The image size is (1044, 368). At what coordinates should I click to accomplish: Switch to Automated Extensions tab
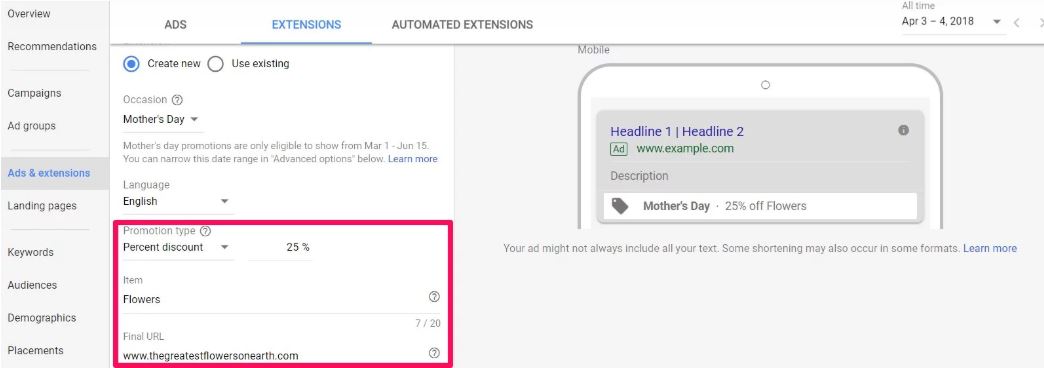[462, 25]
